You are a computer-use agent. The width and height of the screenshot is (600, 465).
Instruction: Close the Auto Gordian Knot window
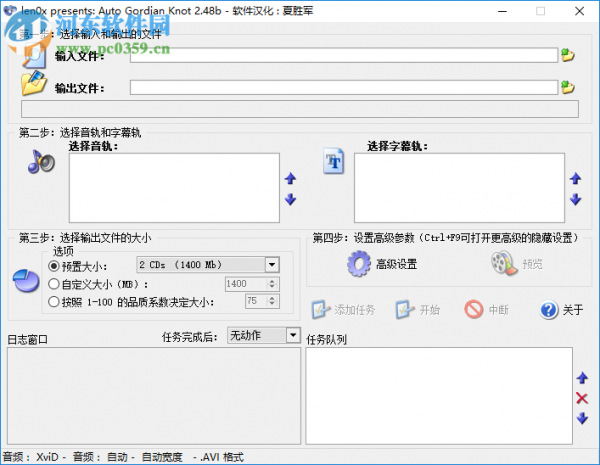[579, 11]
